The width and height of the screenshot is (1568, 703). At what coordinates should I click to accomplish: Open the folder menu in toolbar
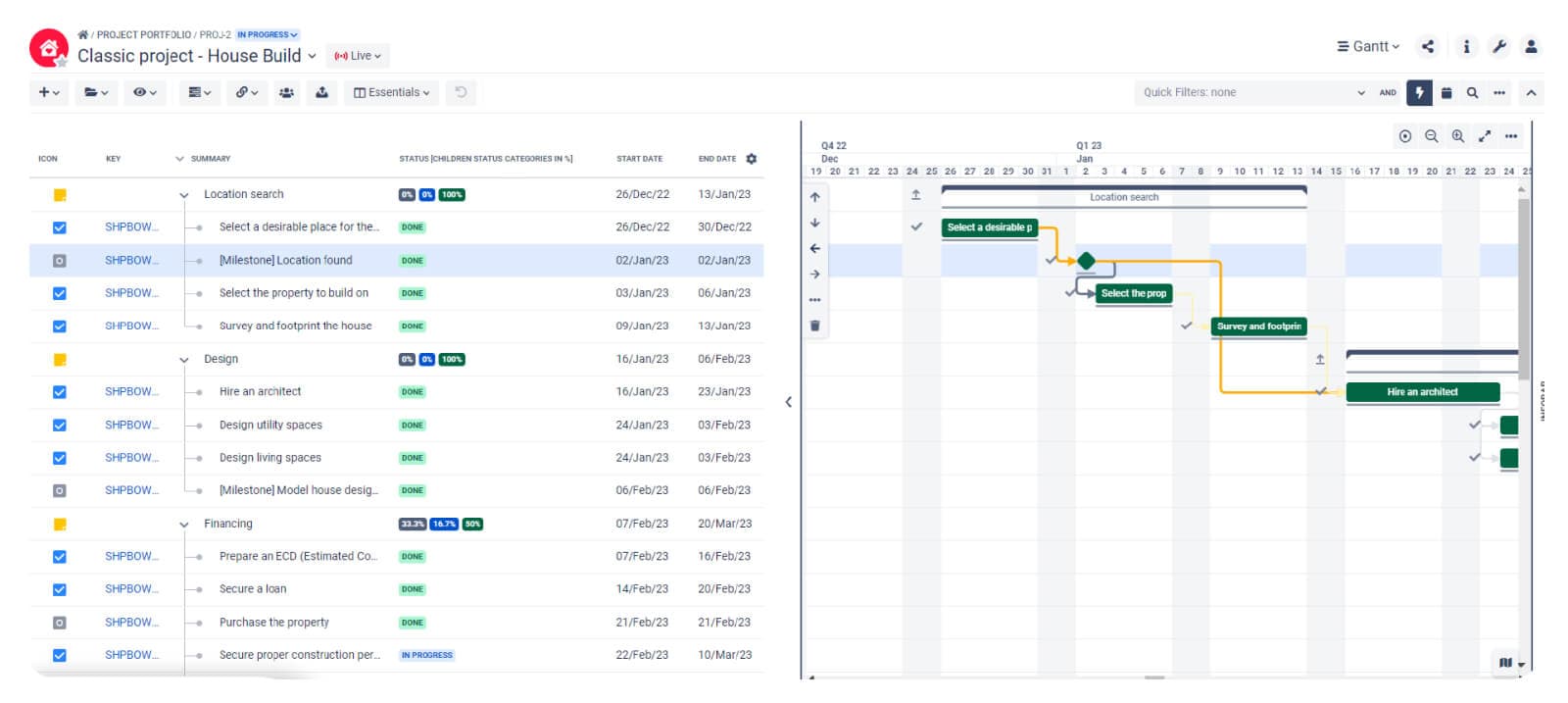(x=95, y=92)
